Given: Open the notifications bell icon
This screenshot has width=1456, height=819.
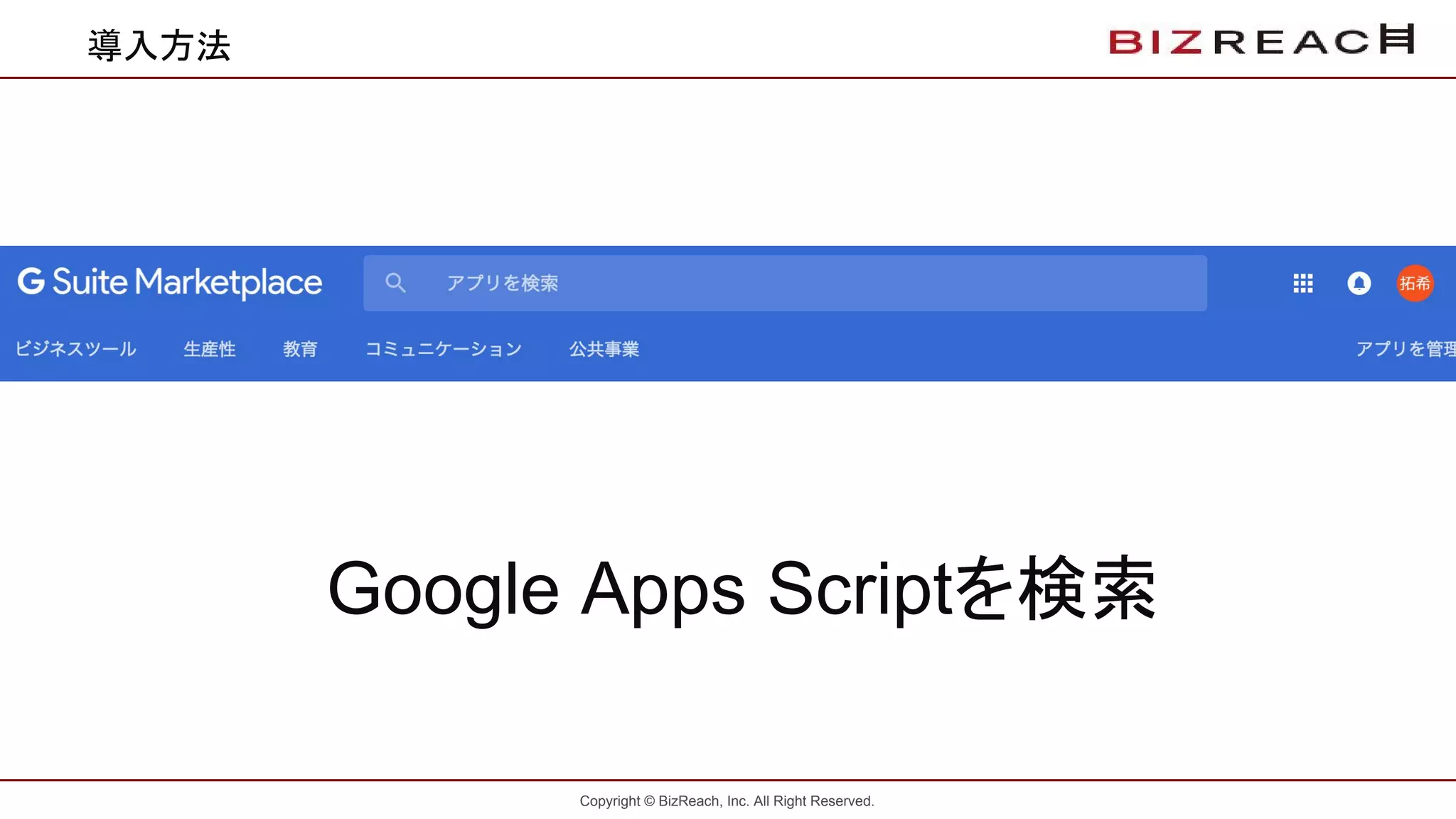Looking at the screenshot, I should click(1359, 283).
